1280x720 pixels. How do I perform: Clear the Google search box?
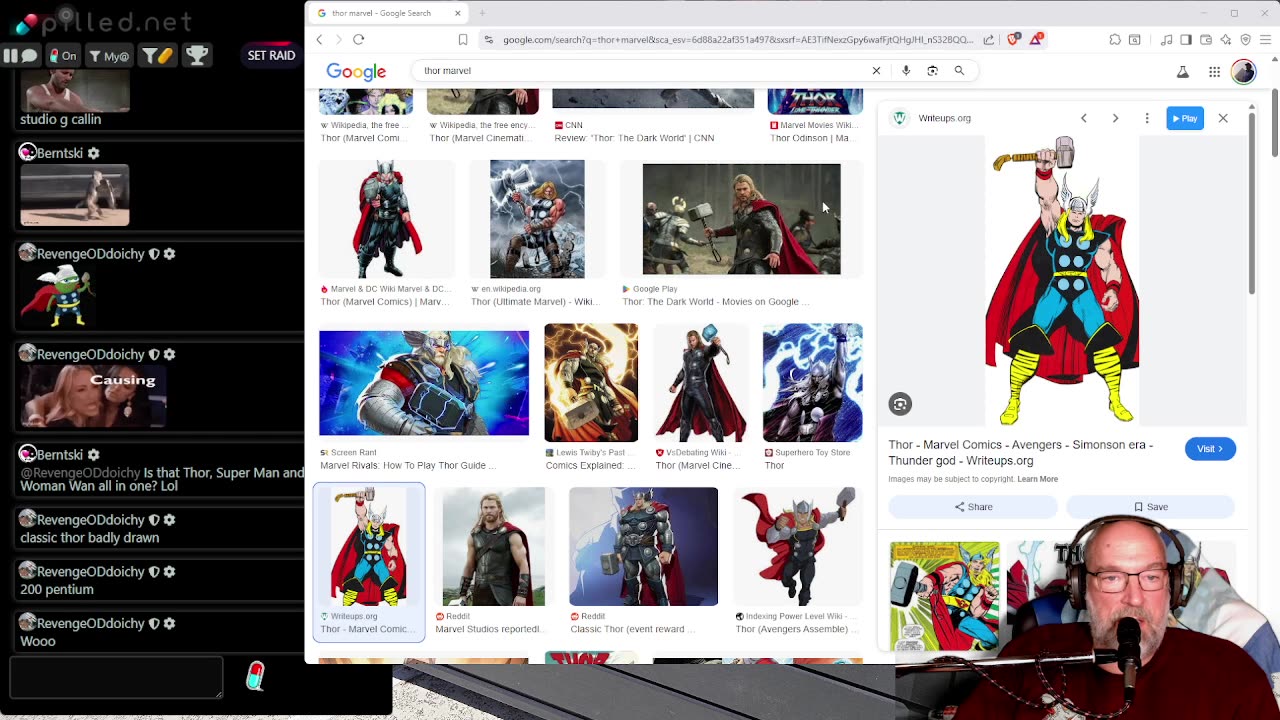click(876, 71)
